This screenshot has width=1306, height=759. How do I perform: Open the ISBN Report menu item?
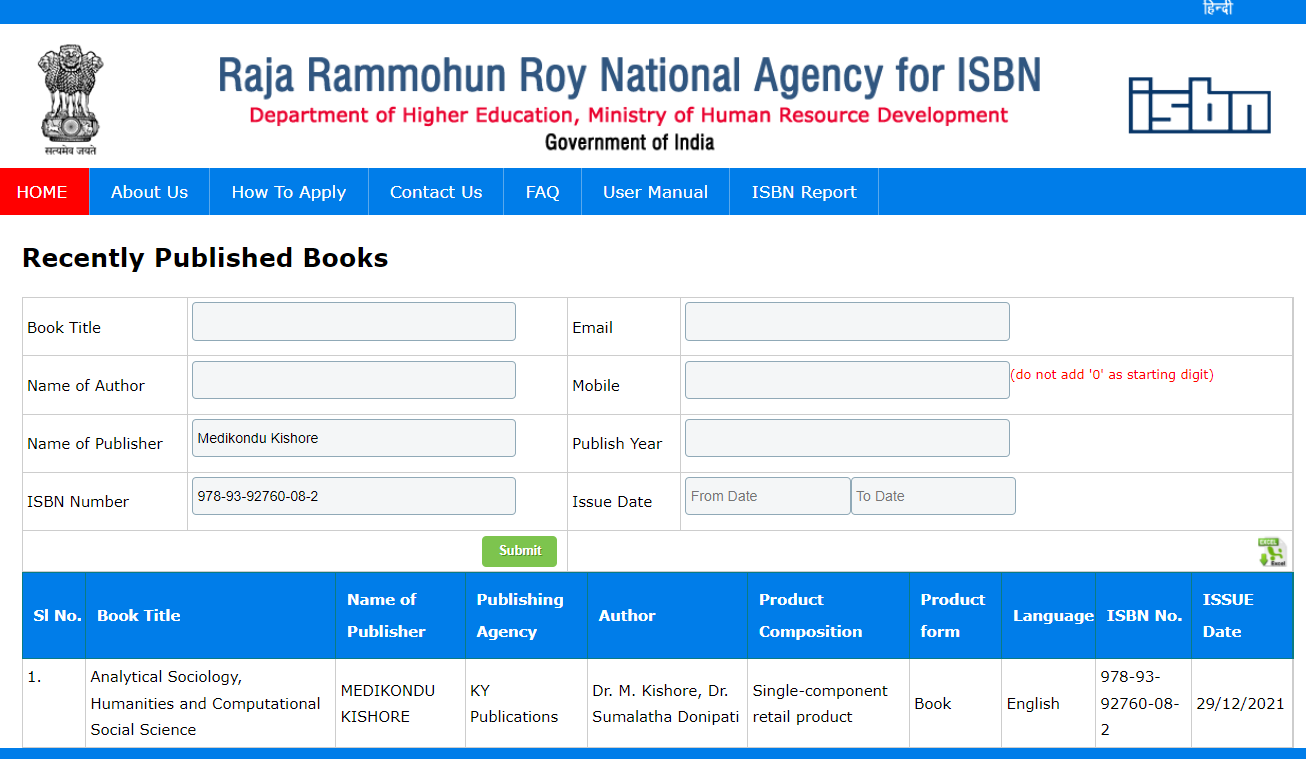(x=804, y=192)
